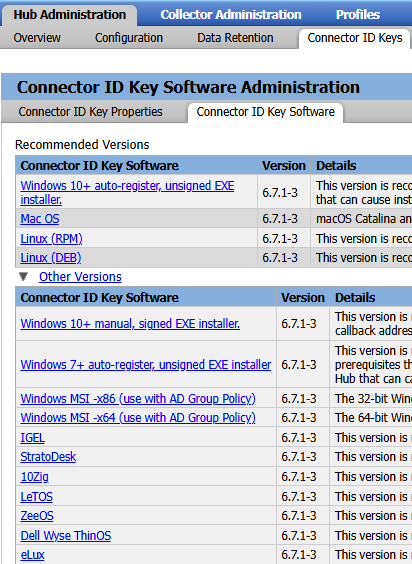Click the macOS Catalina details text
The image size is (412, 564).
[x=364, y=219]
